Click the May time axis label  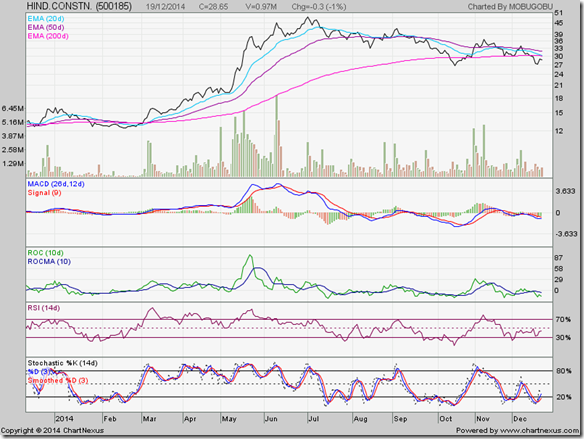point(229,419)
